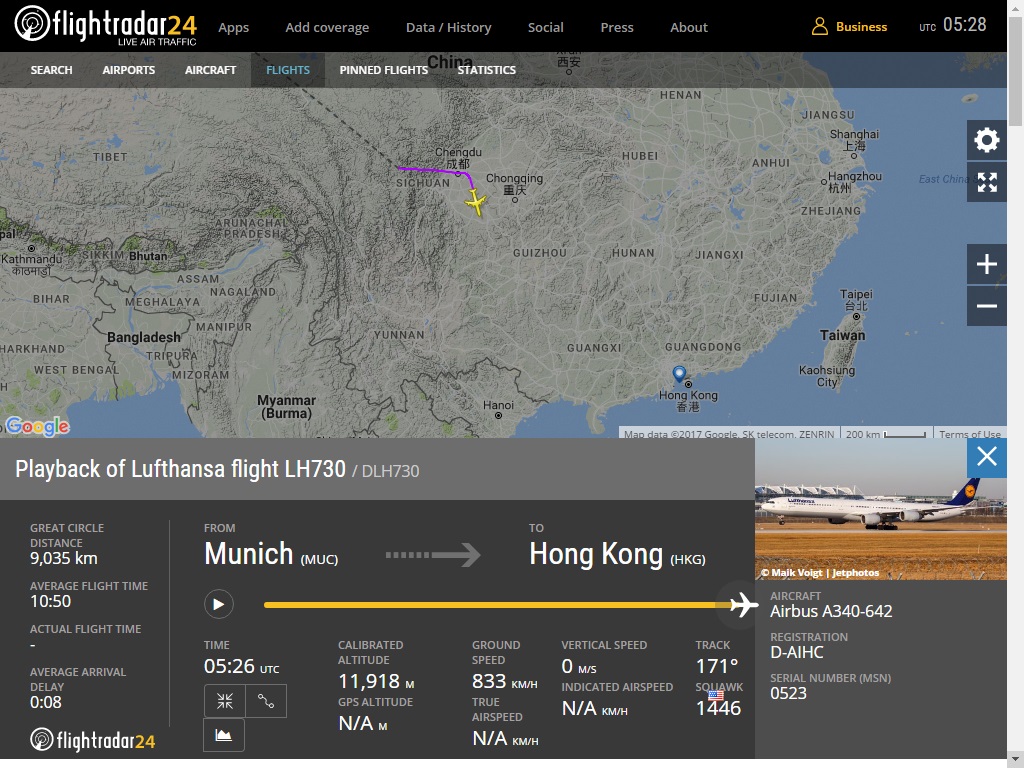Zoom out of the map

coord(986,306)
